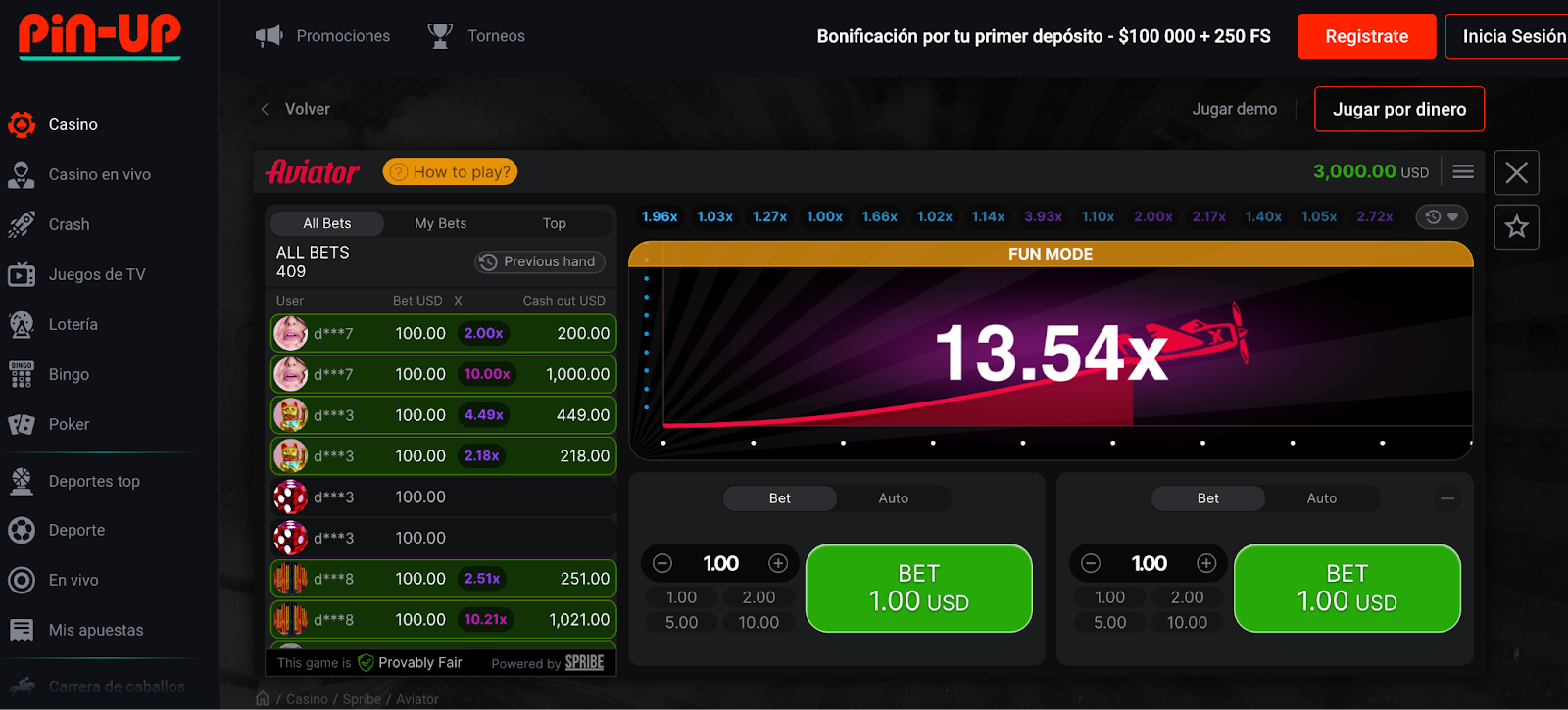The height and width of the screenshot is (710, 1568).
Task: Choose 10.00 preset in first panel
Action: pyautogui.click(x=759, y=622)
